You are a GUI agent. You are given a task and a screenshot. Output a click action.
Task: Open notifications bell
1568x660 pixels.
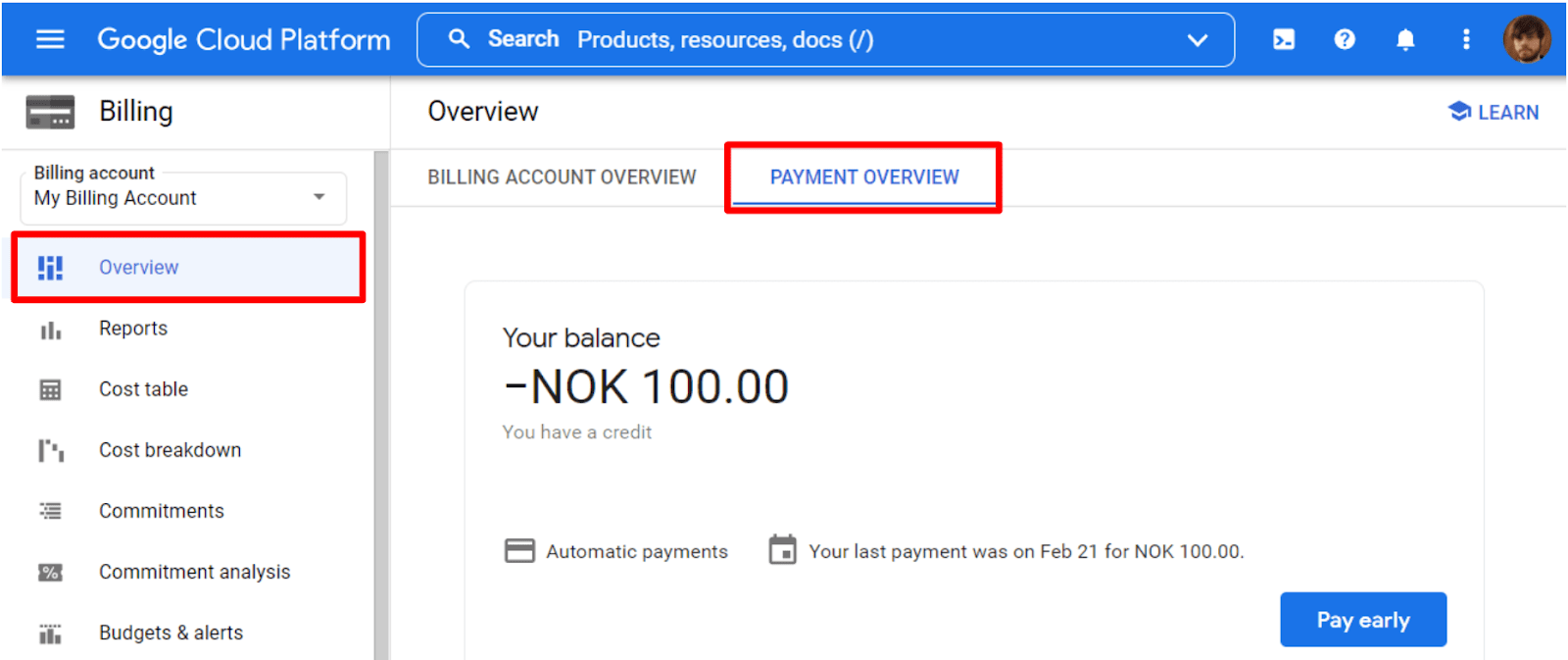[1405, 39]
